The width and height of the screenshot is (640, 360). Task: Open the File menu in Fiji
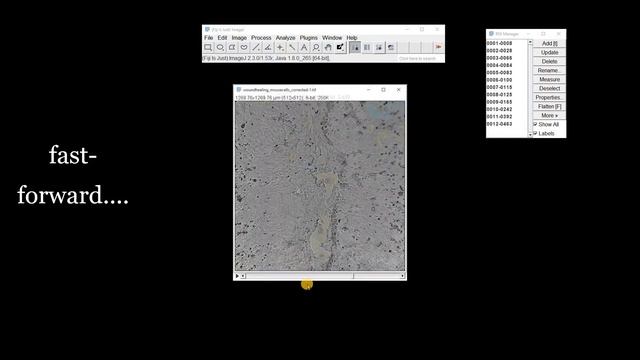[209, 38]
